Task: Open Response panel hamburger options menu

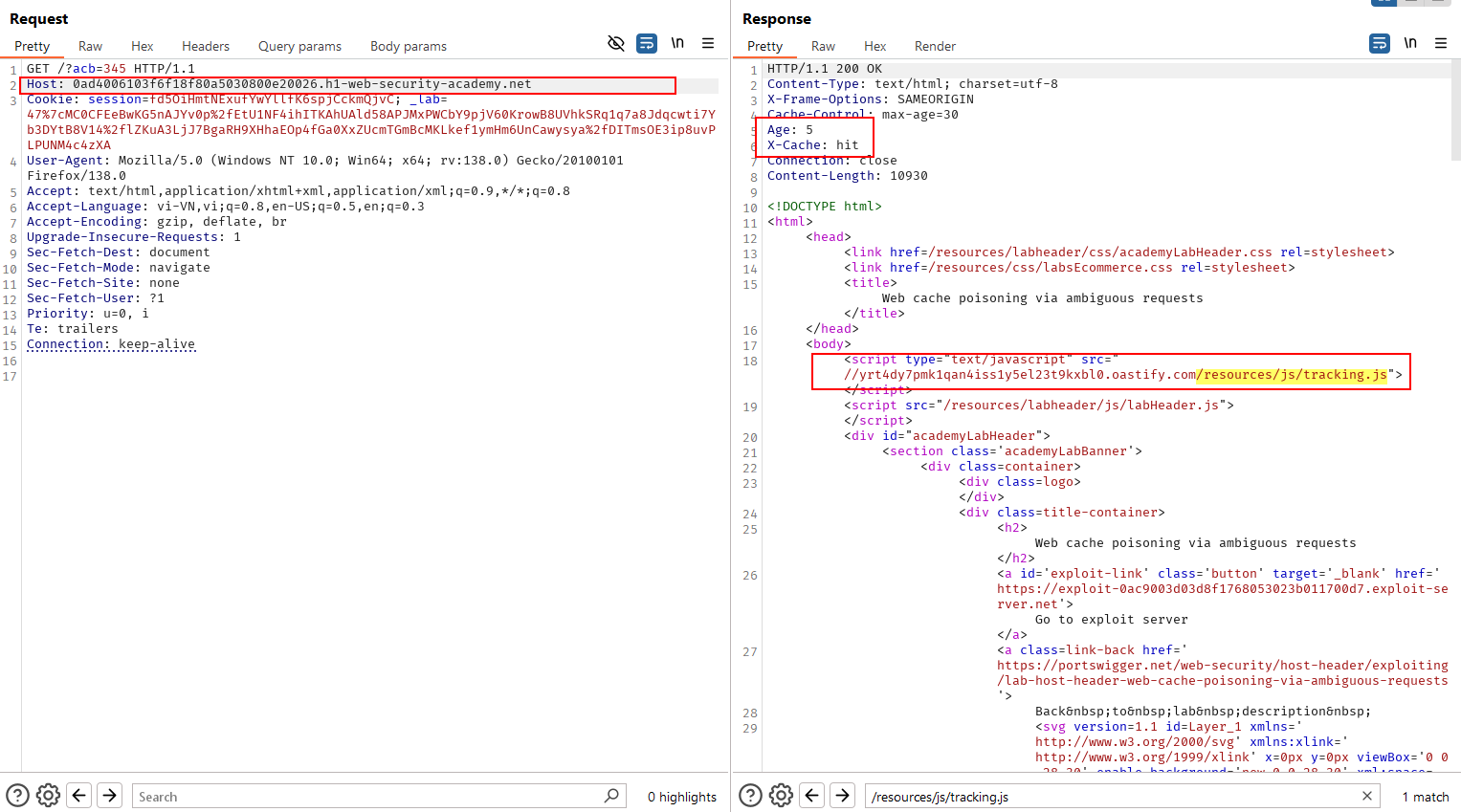Action: tap(1441, 43)
